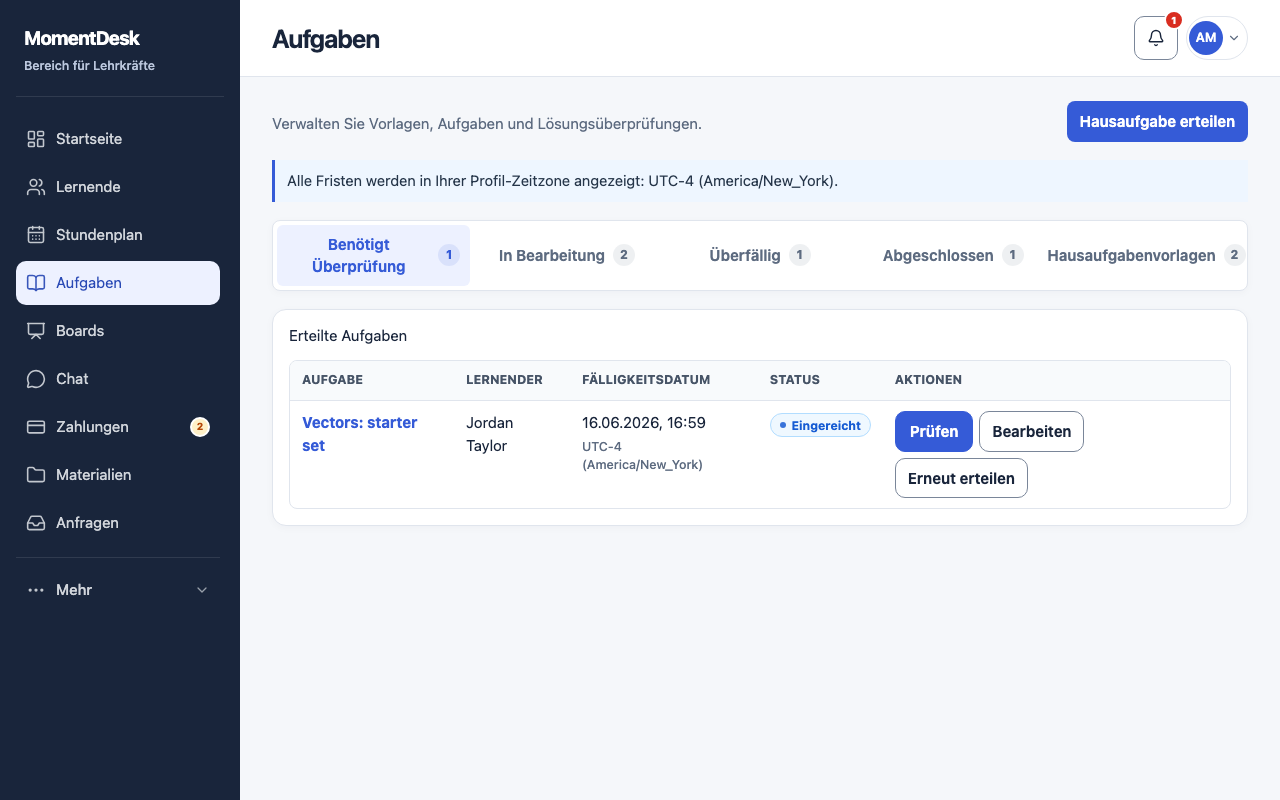
Task: Open the Überfällig tab
Action: tap(759, 256)
